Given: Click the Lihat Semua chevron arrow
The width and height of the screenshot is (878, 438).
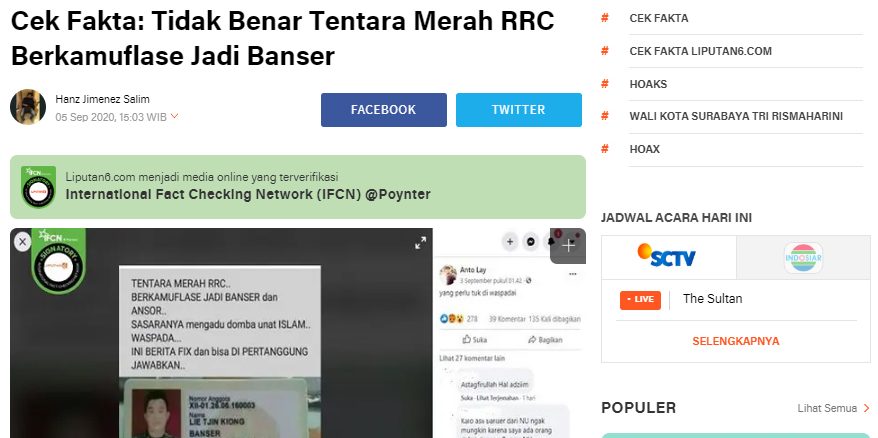Looking at the screenshot, I should pos(866,408).
